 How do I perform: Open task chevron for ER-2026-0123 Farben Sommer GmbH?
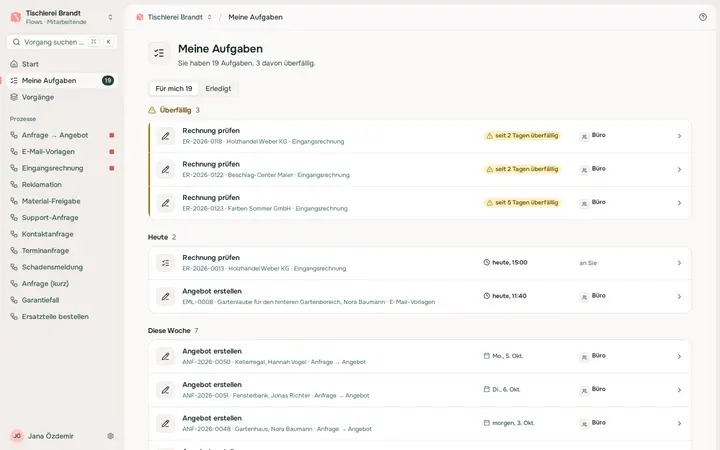pos(679,203)
